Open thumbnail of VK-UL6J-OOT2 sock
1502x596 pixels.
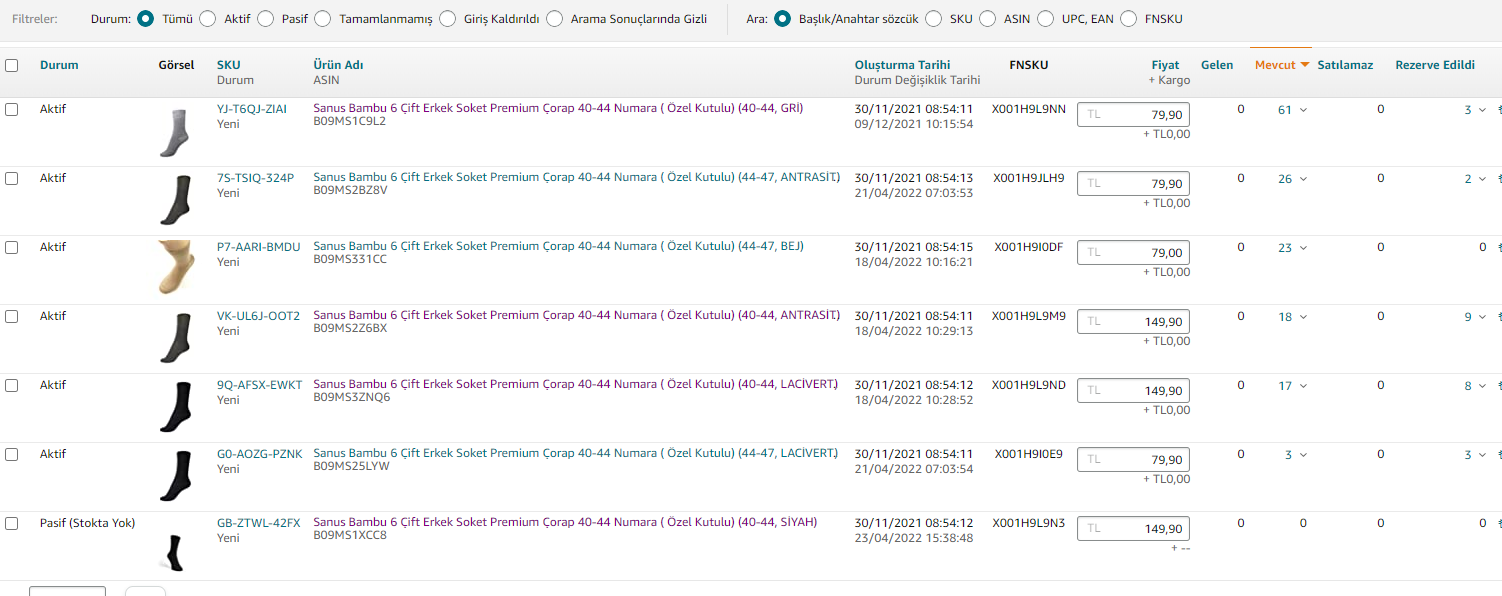[x=175, y=339]
